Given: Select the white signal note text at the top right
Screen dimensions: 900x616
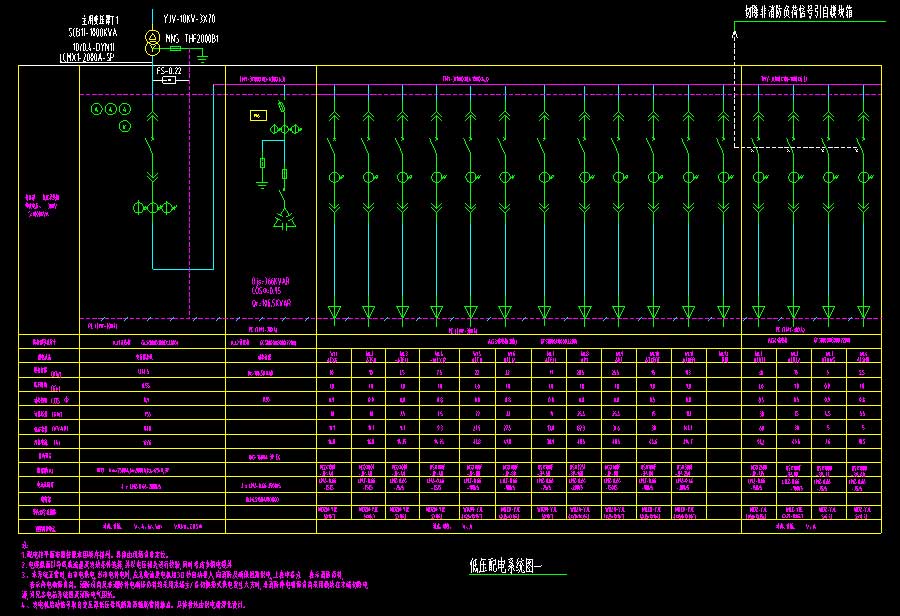Looking at the screenshot, I should point(799,11).
